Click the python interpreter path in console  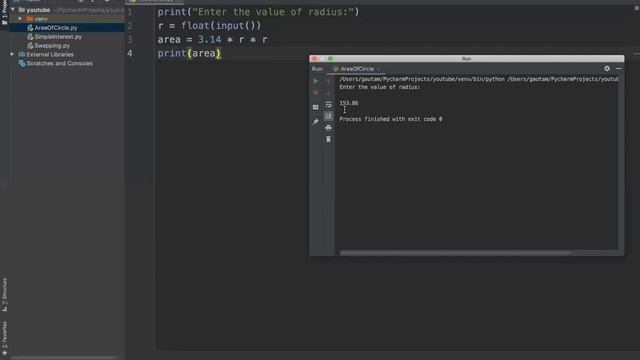pyautogui.click(x=422, y=79)
